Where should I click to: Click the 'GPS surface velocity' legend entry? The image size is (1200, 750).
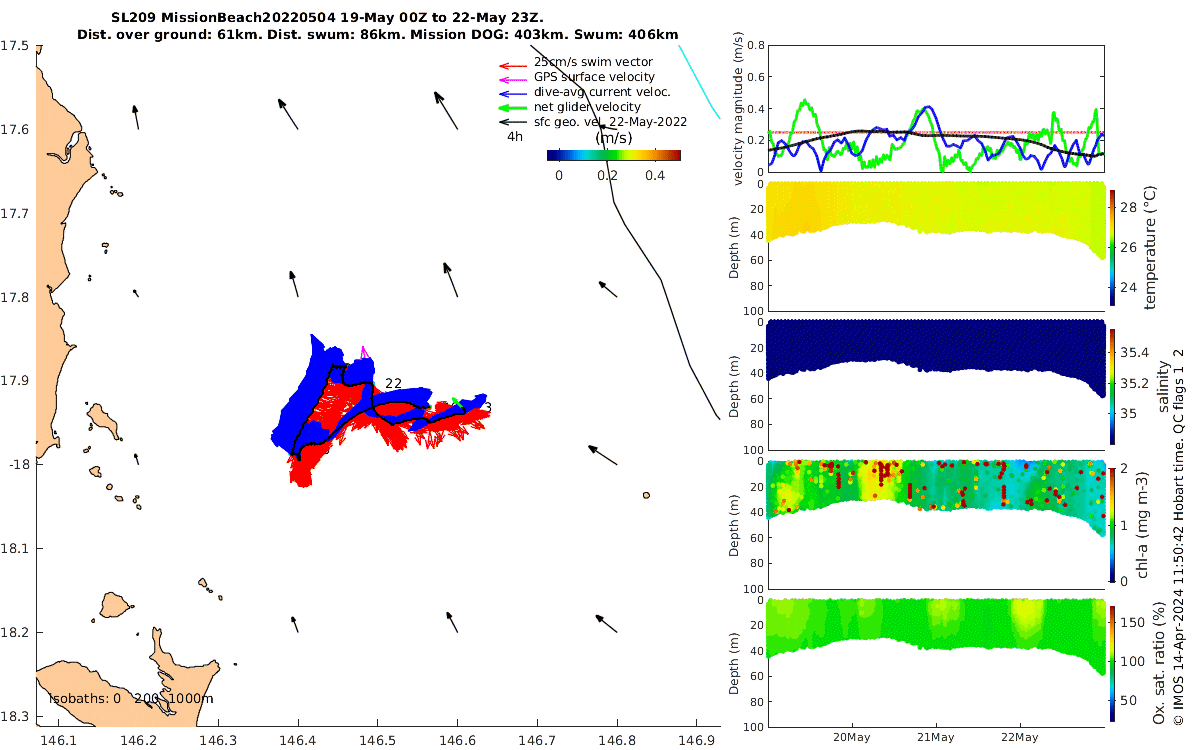[594, 77]
